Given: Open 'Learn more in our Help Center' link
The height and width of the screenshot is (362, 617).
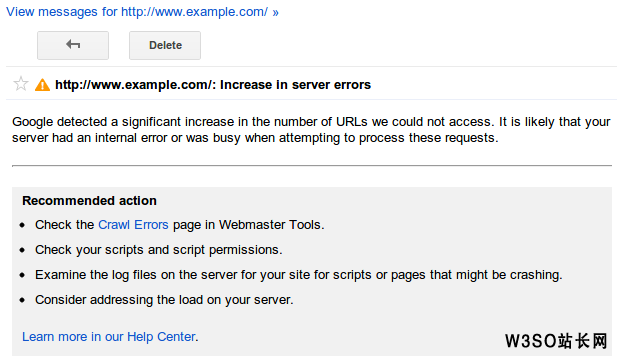Looking at the screenshot, I should click(x=109, y=337).
